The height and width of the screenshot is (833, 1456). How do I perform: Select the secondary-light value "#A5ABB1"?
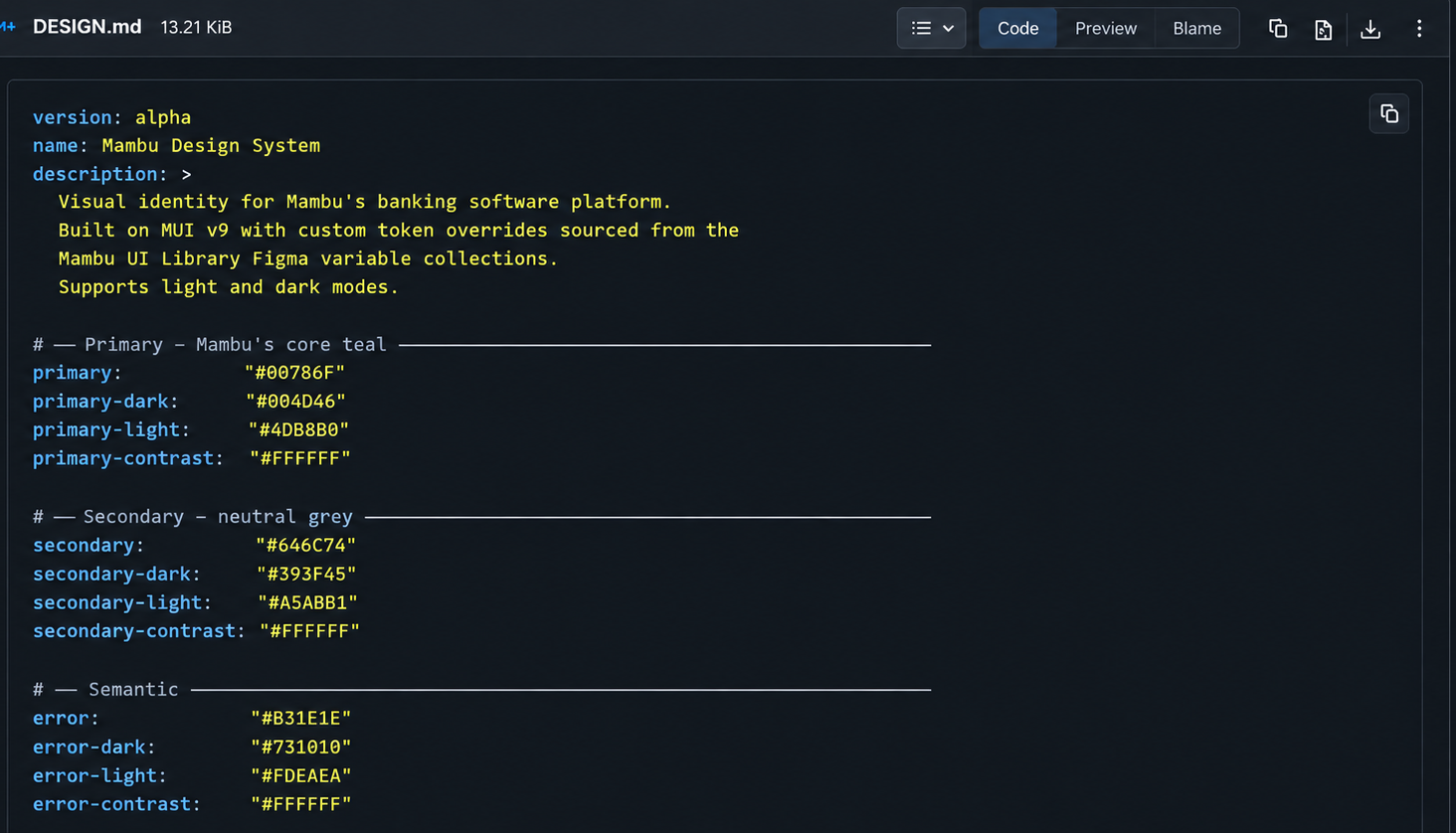308,603
